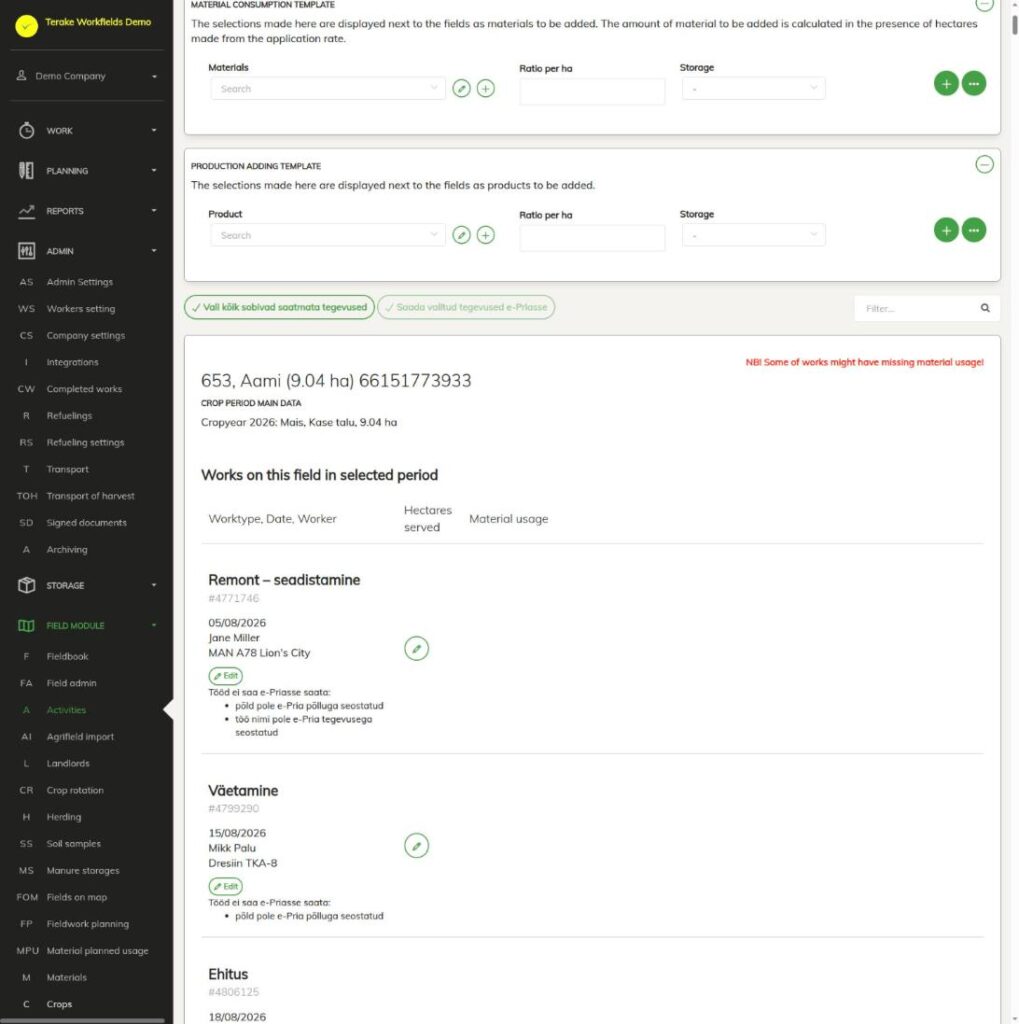Edit hectares for Väetamine work

pos(416,846)
